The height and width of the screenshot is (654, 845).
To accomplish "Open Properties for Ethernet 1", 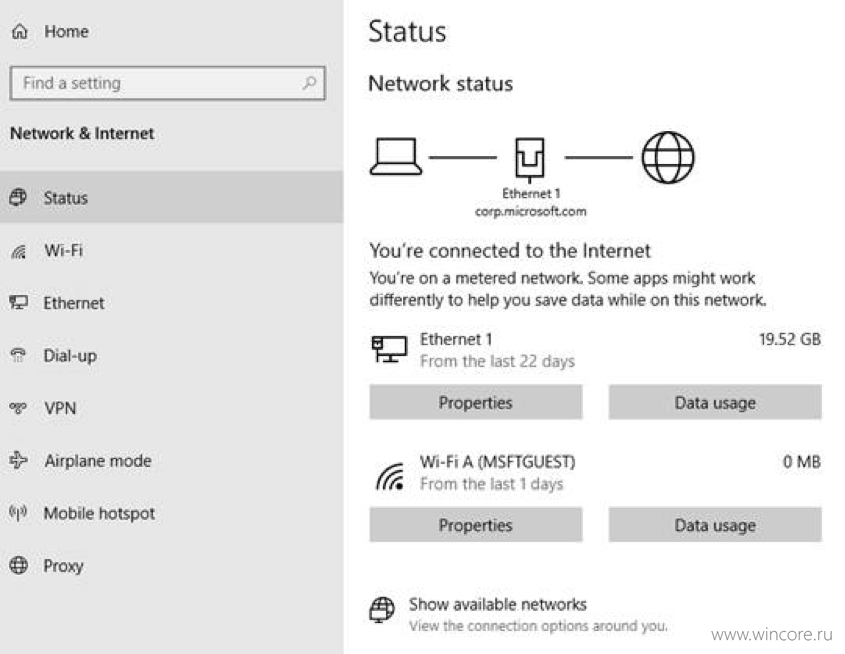I will point(475,402).
